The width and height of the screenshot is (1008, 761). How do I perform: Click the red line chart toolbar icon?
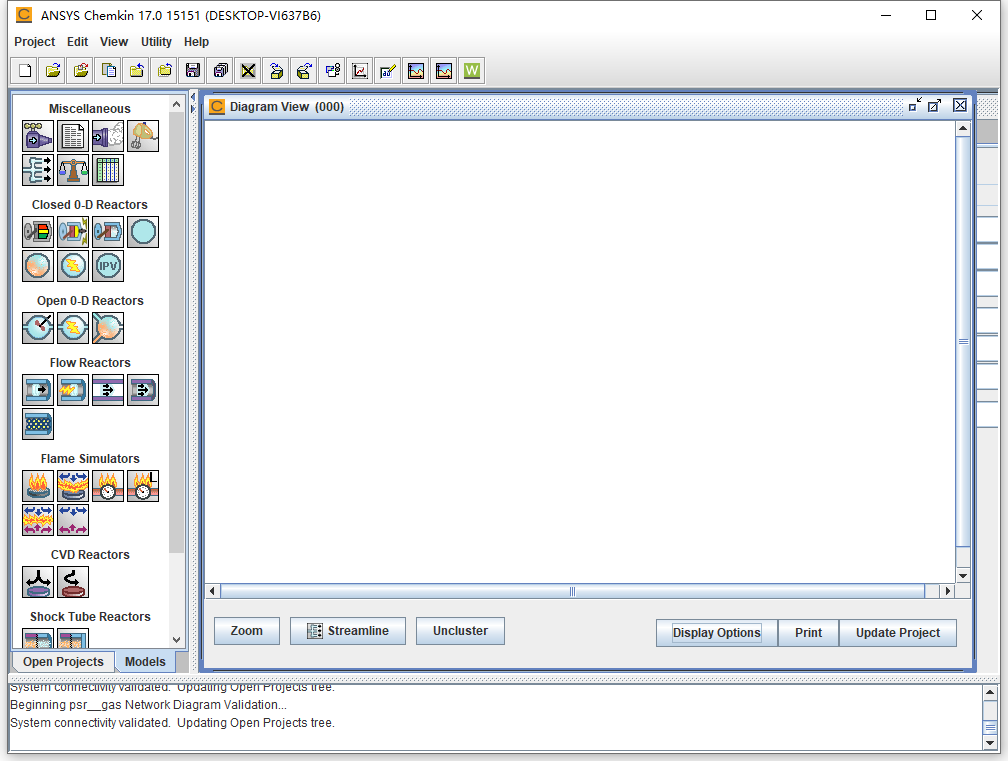360,71
